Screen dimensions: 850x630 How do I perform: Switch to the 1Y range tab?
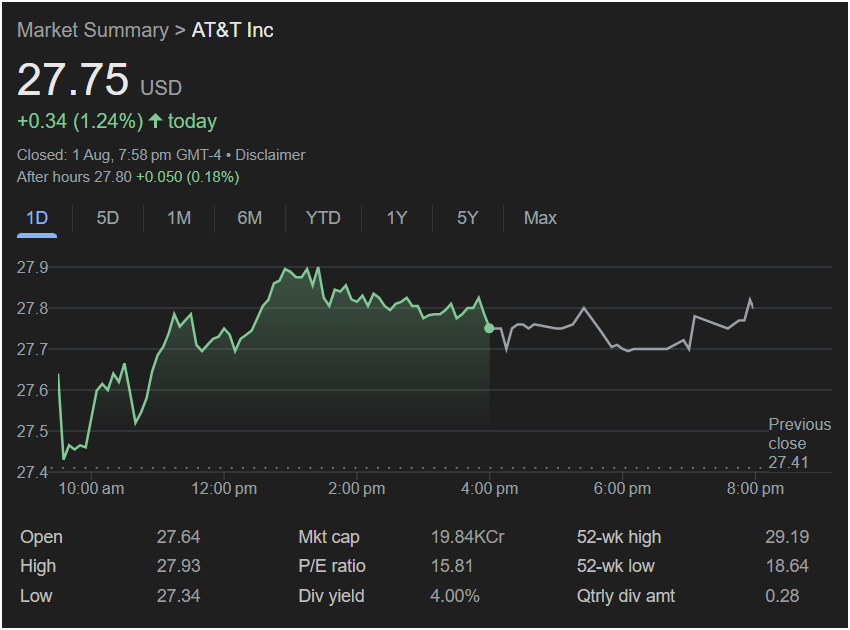click(x=397, y=218)
